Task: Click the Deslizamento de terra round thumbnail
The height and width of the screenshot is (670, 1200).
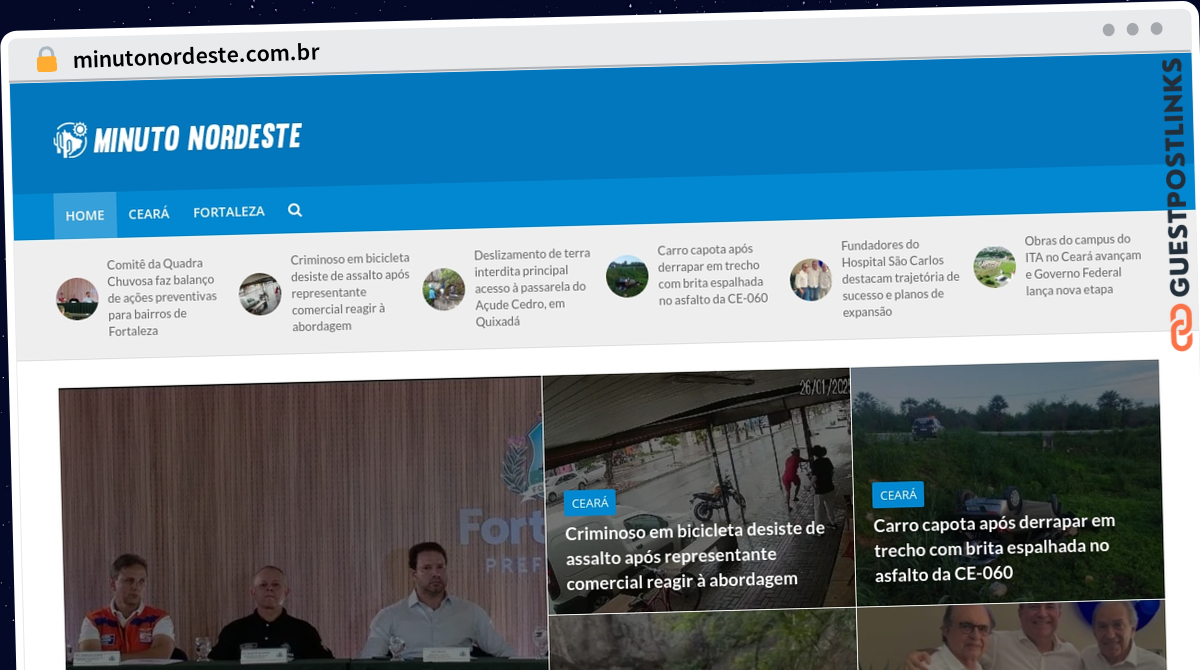Action: [x=443, y=289]
